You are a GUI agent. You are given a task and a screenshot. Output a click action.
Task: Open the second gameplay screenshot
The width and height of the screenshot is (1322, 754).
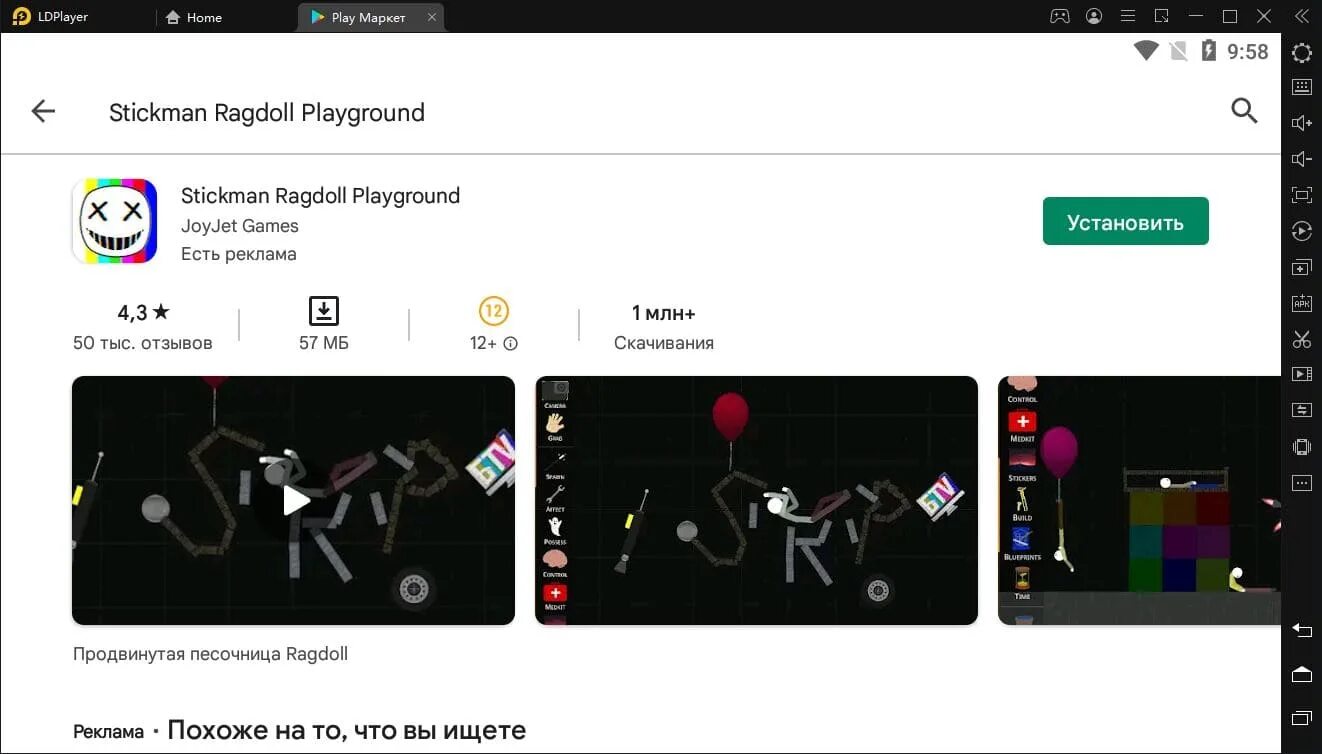click(x=756, y=500)
